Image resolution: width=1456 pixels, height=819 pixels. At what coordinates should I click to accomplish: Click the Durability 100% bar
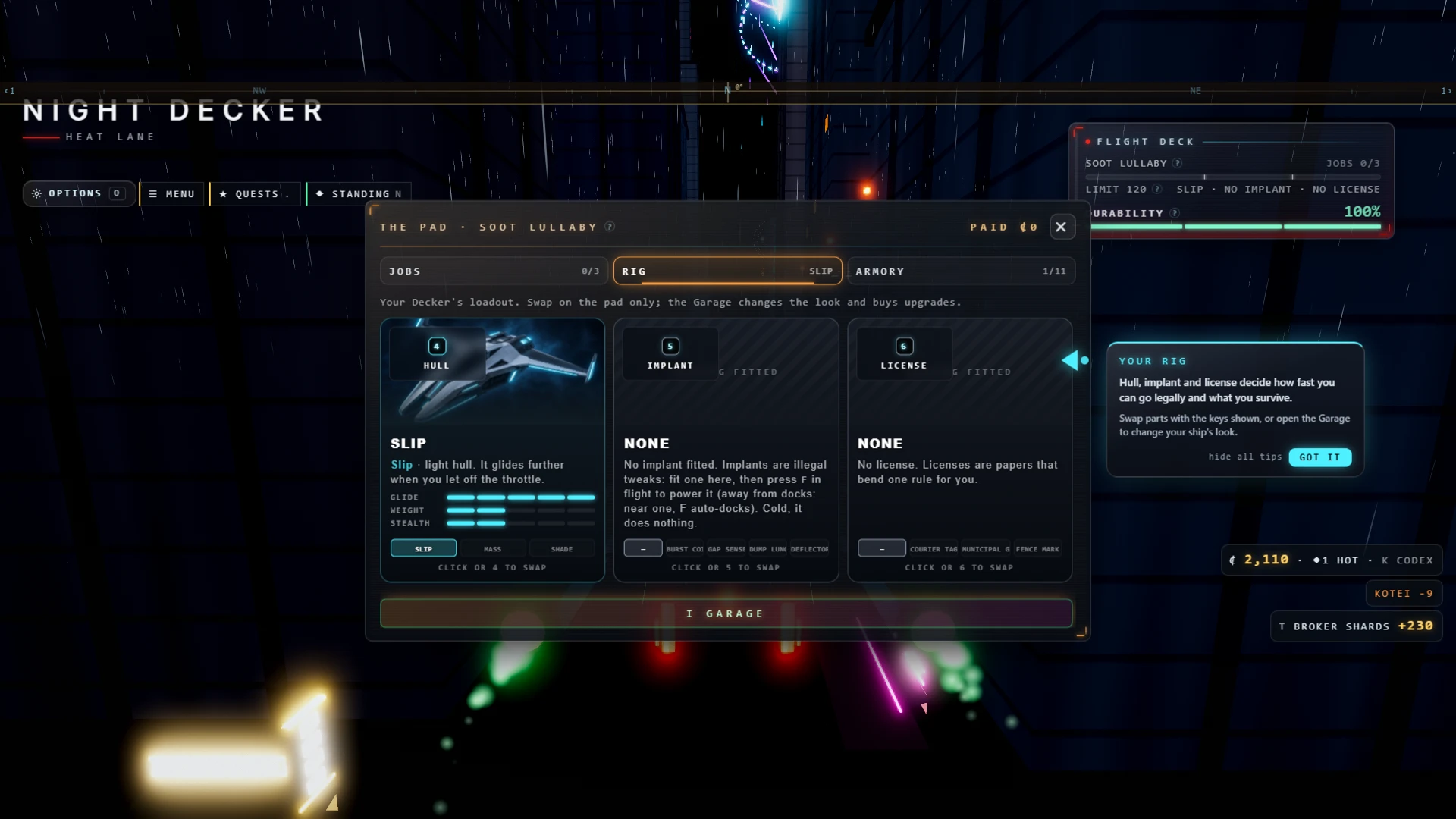[x=1233, y=227]
